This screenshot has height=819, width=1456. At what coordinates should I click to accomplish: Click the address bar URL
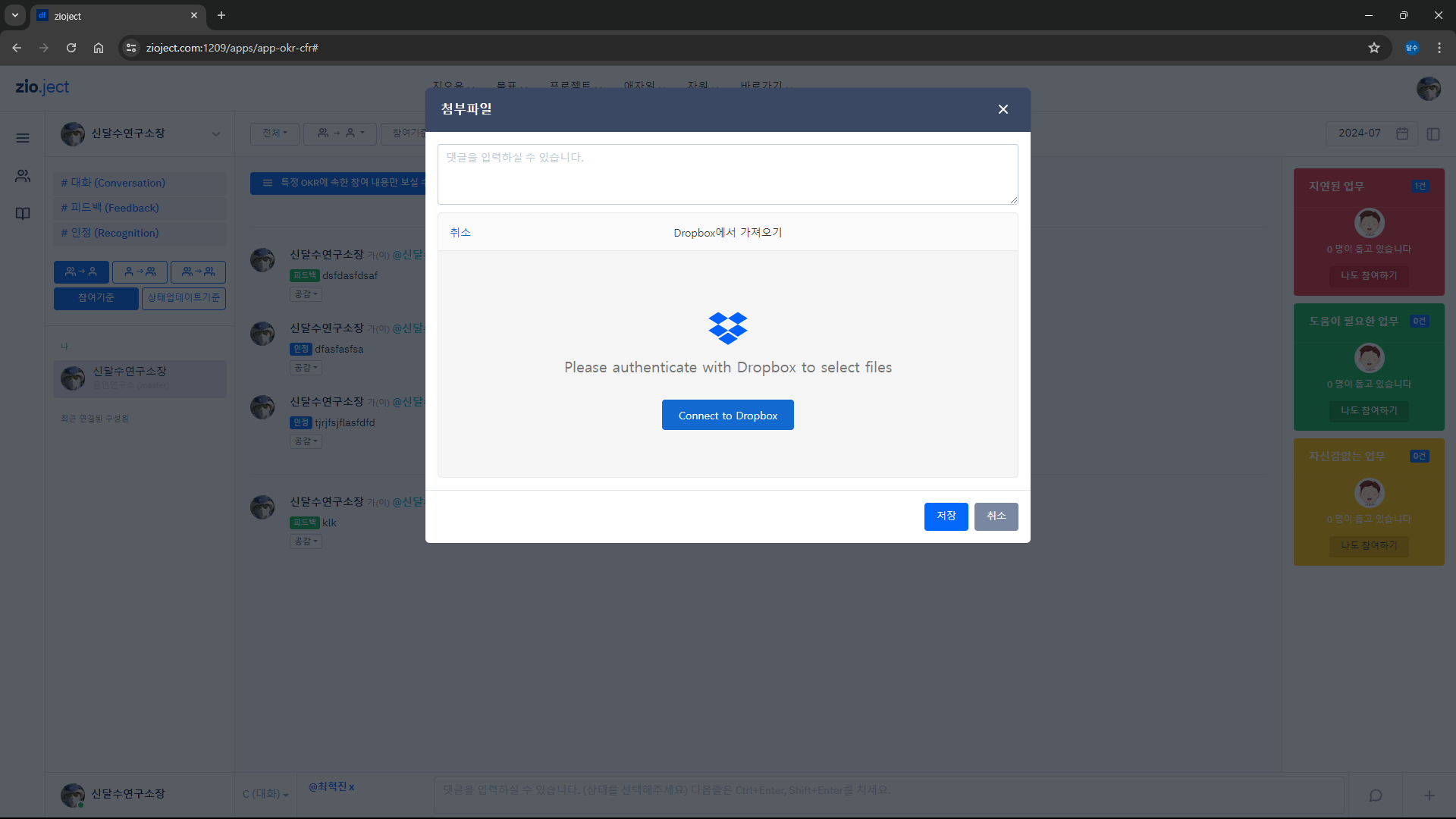coord(232,48)
